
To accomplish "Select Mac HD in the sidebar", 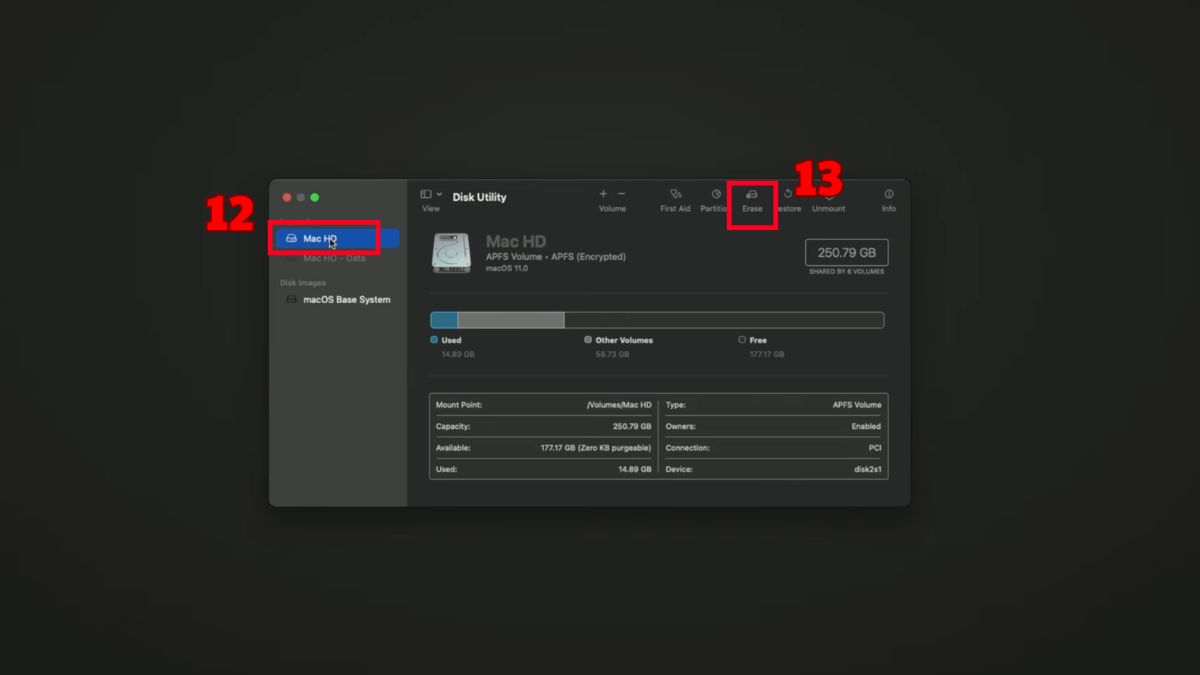I will 335,238.
